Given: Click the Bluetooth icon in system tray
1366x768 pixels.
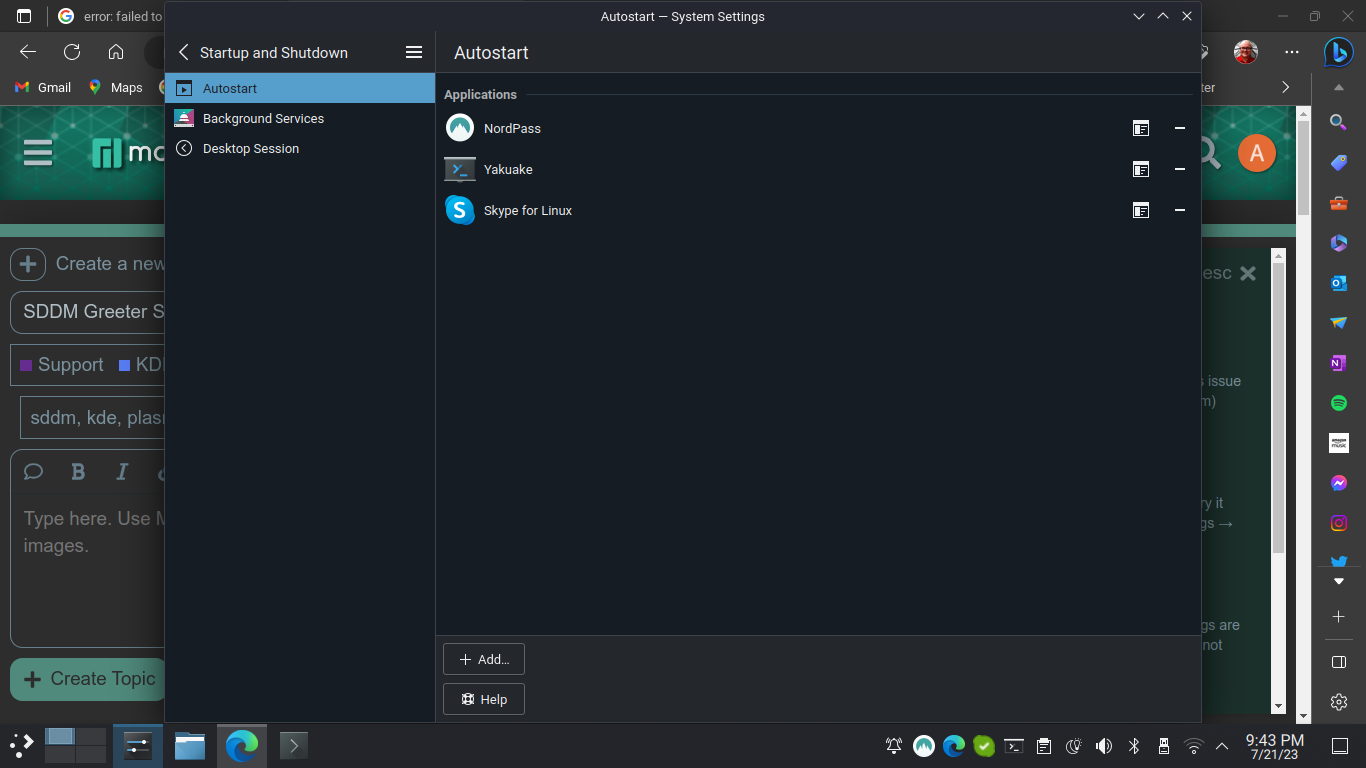Looking at the screenshot, I should [1134, 745].
